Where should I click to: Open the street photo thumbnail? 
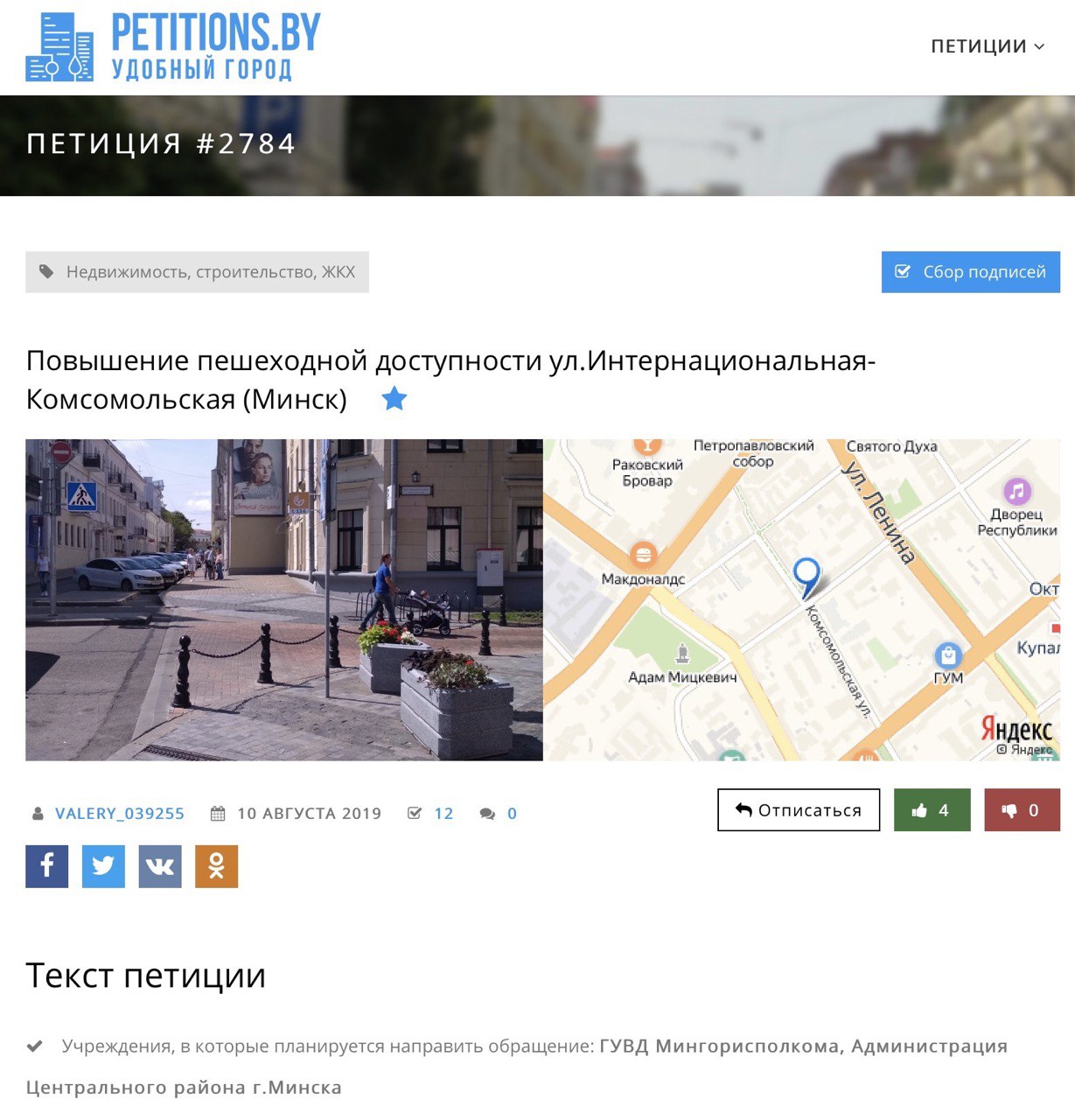pos(284,599)
